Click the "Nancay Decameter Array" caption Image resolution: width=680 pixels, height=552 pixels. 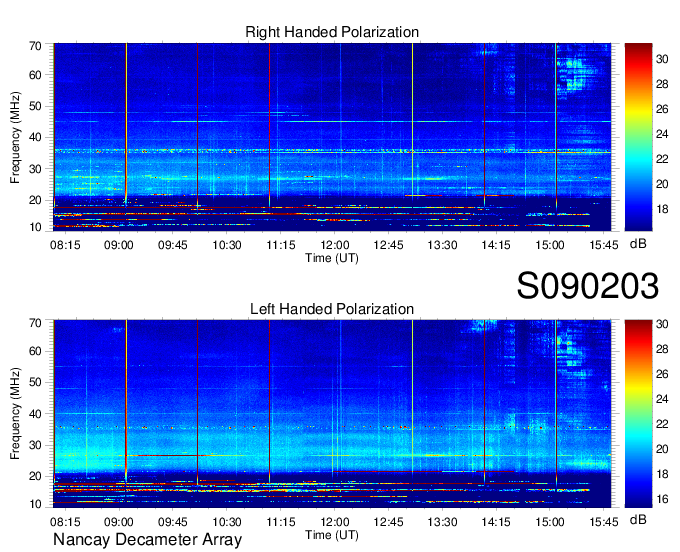pyautogui.click(x=147, y=539)
